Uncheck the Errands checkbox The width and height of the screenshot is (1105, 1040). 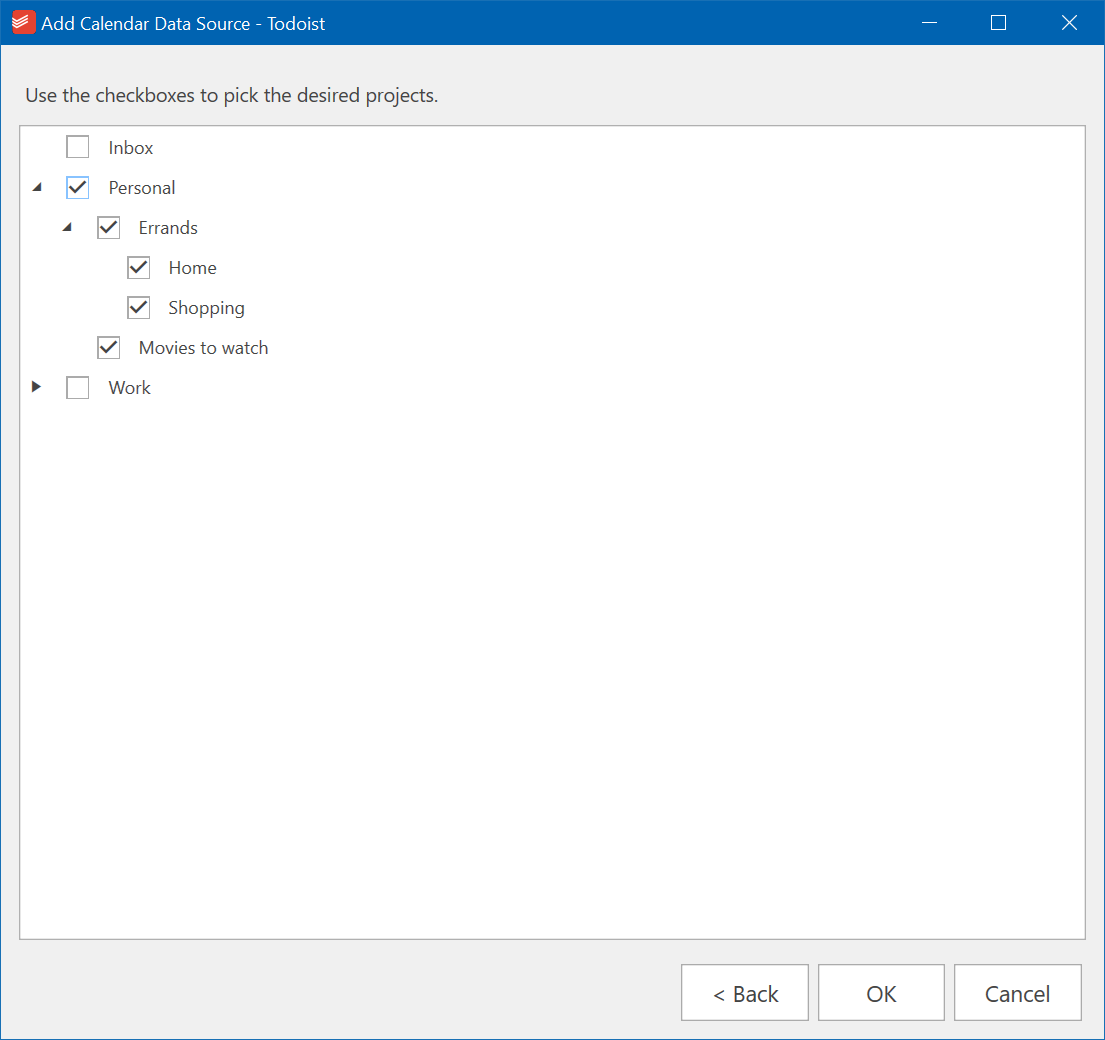tap(109, 228)
